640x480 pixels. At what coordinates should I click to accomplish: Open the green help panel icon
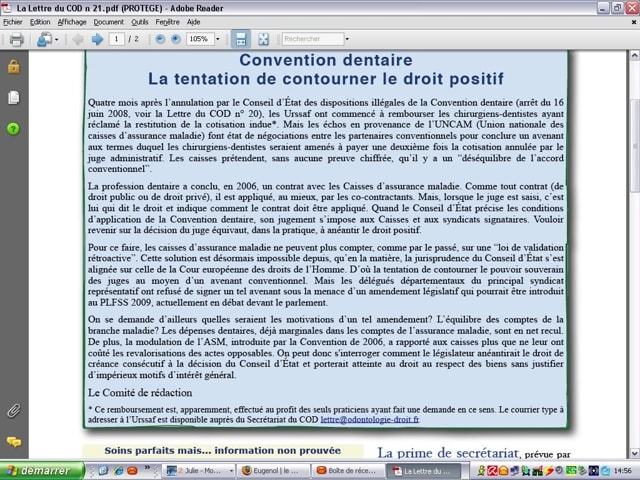click(13, 129)
